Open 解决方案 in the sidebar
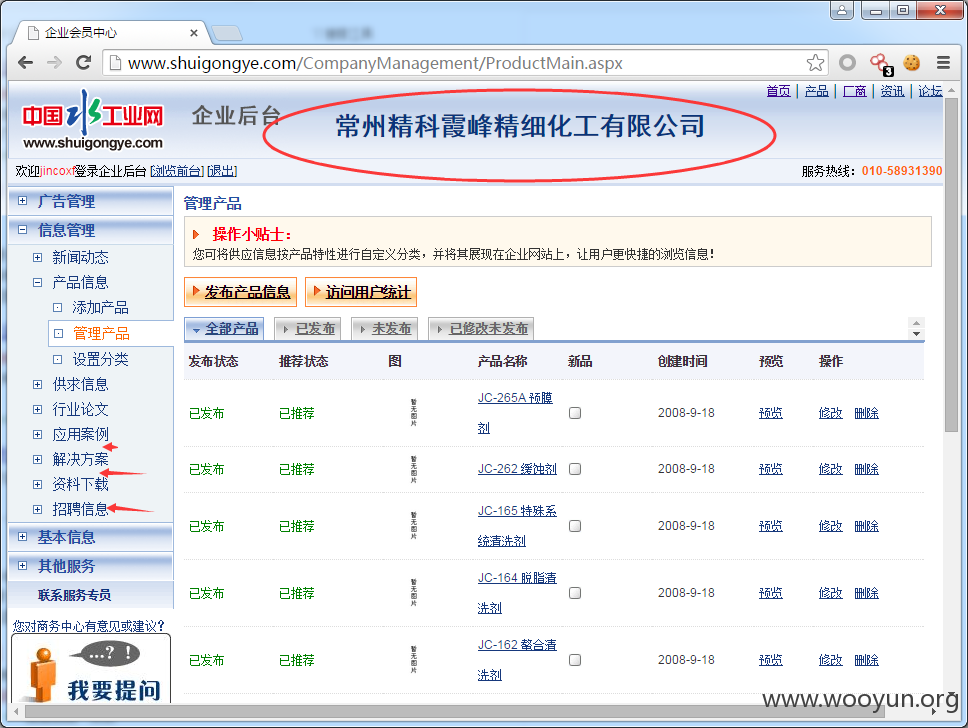This screenshot has width=968, height=728. coord(80,459)
